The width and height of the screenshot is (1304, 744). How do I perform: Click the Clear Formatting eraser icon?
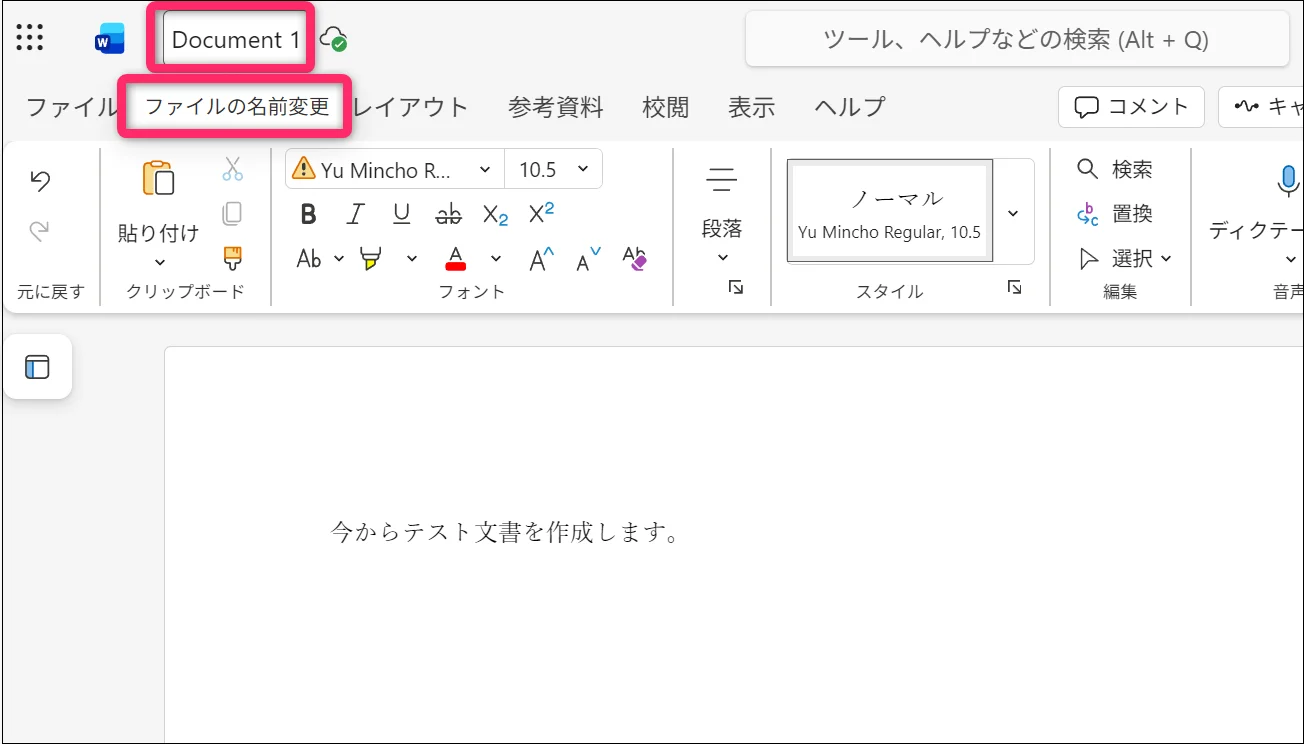point(635,259)
